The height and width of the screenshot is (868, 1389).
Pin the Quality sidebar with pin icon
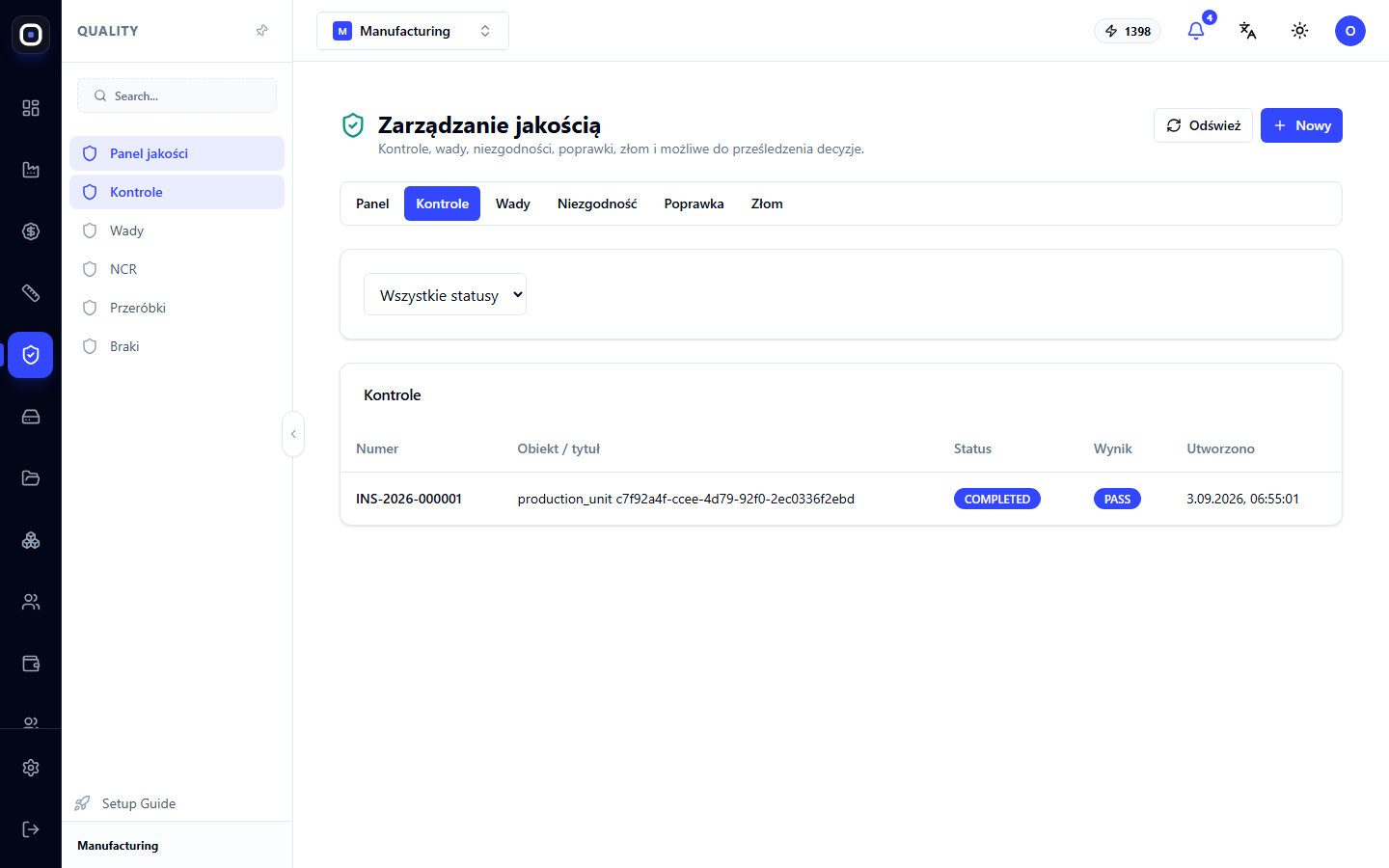tap(261, 31)
